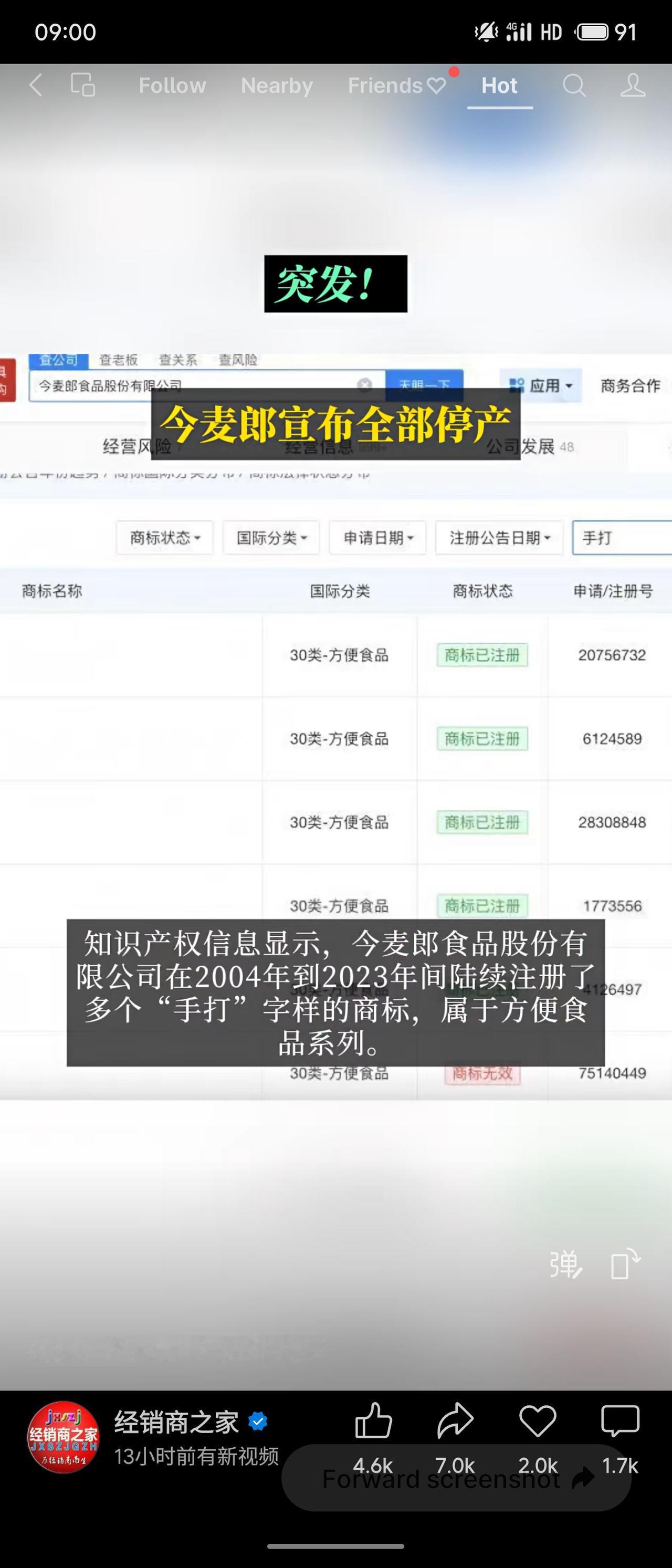Open the profile person icon
This screenshot has height=1568, width=672.
pyautogui.click(x=633, y=85)
